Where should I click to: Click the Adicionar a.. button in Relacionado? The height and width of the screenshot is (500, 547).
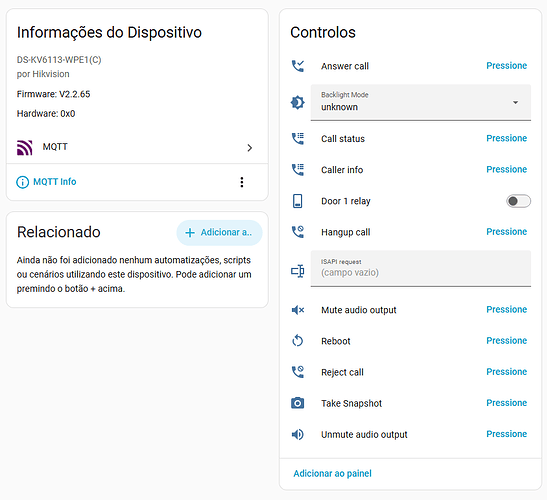tap(219, 233)
